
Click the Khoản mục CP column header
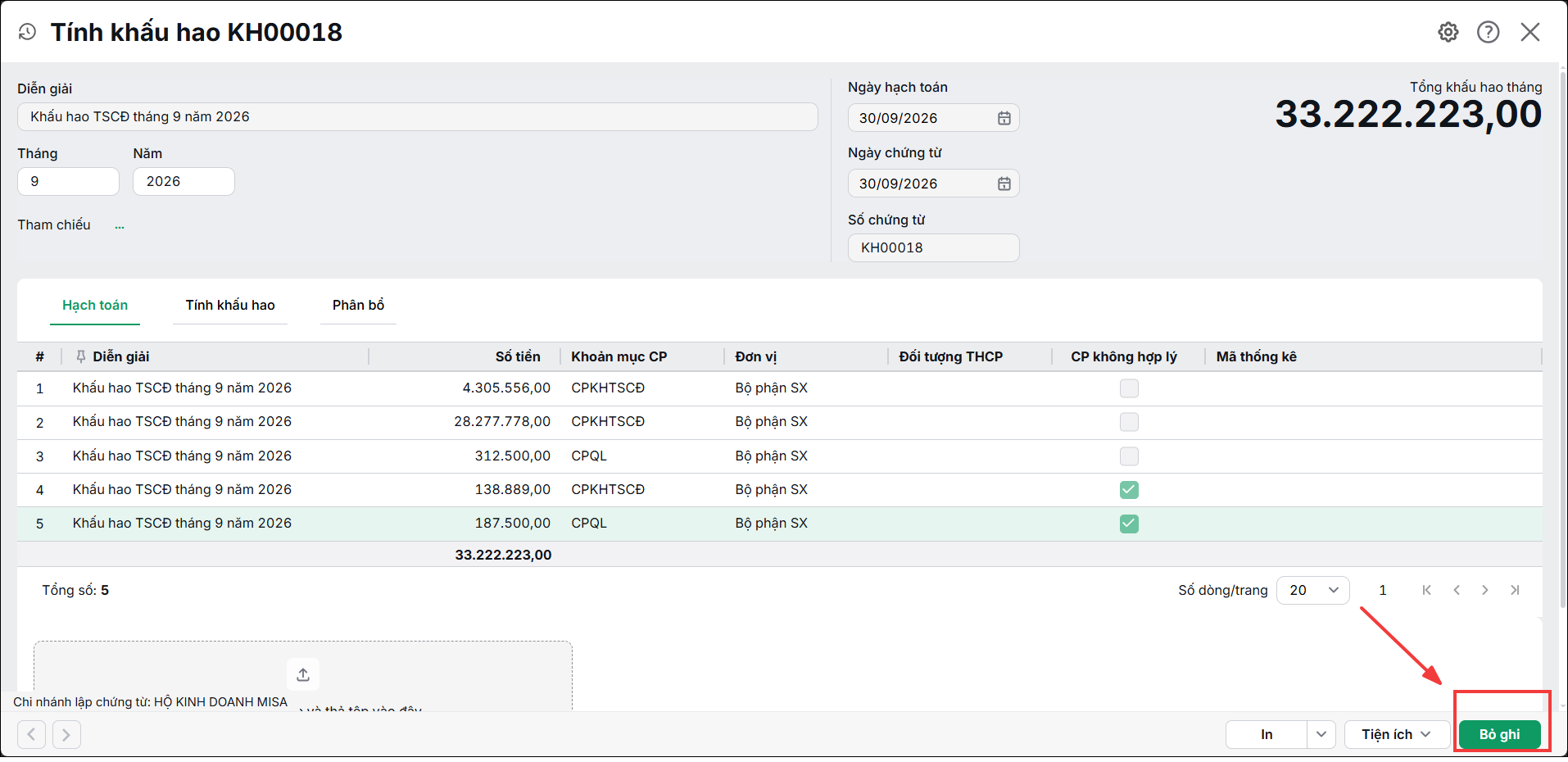619,356
